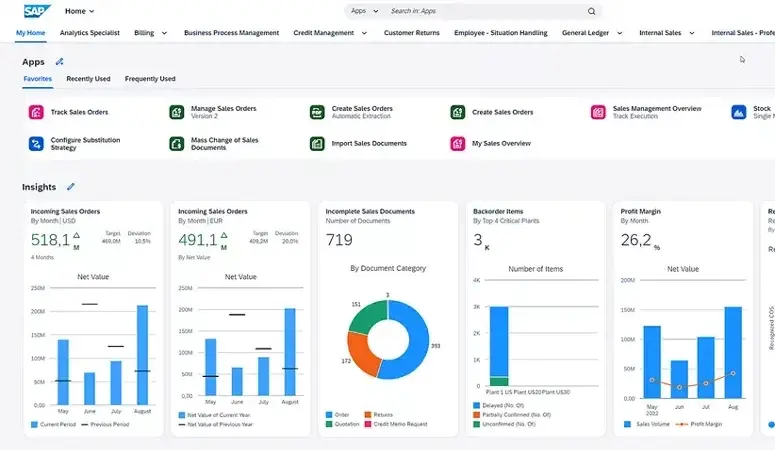775x450 pixels.
Task: Click the Order legend swatch
Action: [x=329, y=414]
